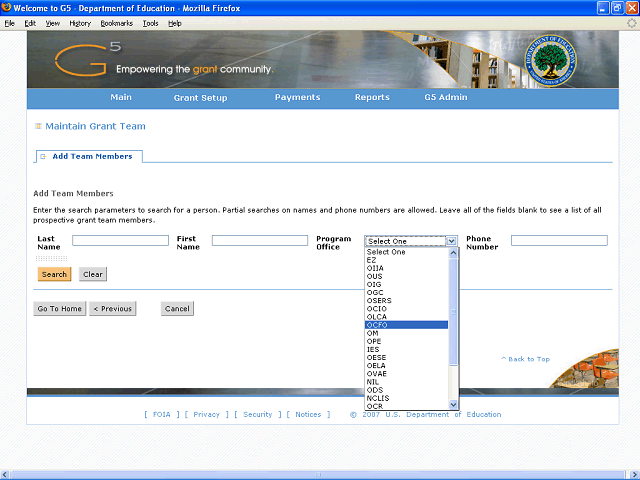Go to Main navigation item
Image resolution: width=640 pixels, height=480 pixels.
tap(121, 97)
